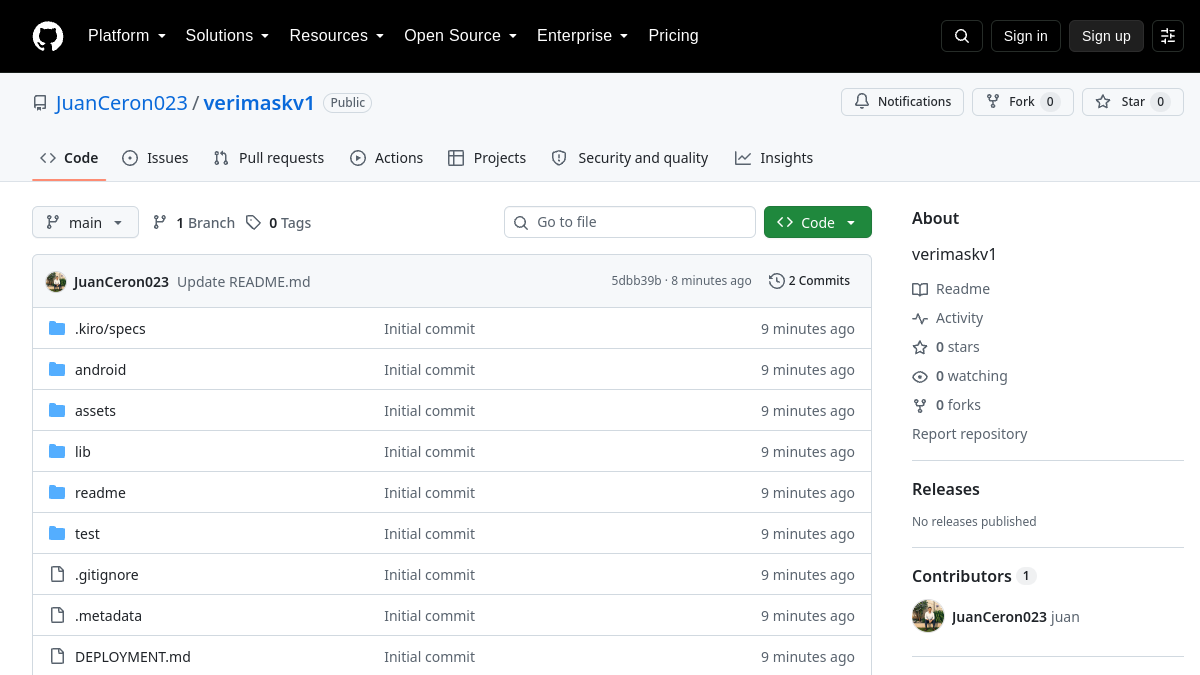Open the Report repository link

click(x=969, y=434)
